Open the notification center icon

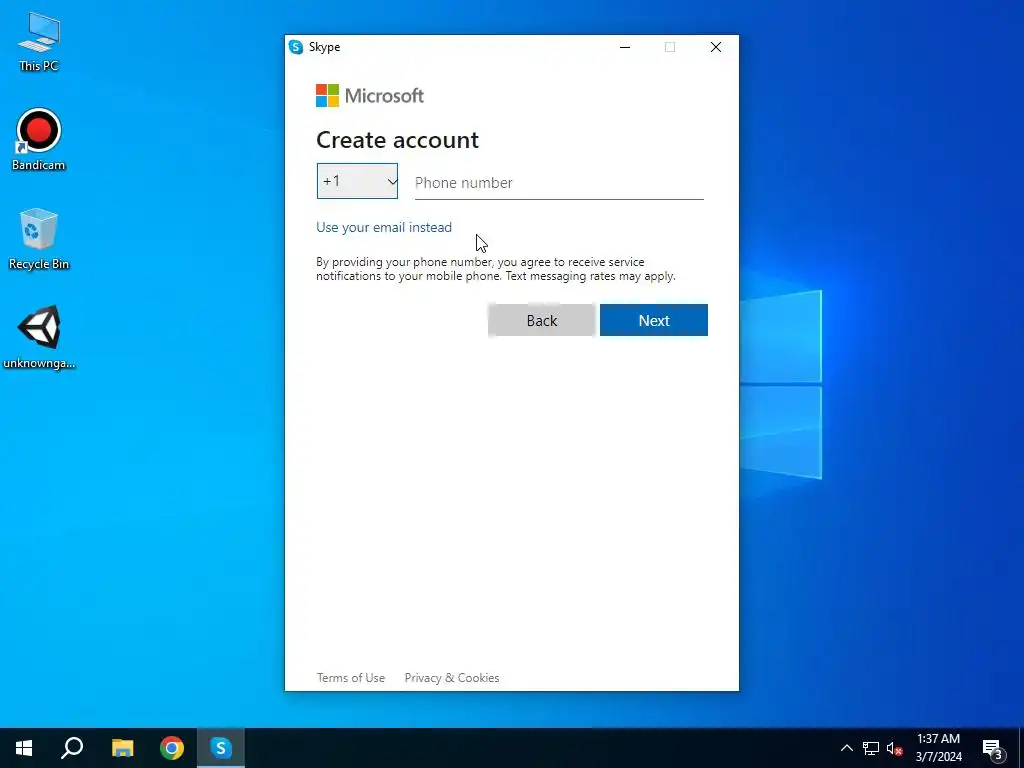point(993,748)
